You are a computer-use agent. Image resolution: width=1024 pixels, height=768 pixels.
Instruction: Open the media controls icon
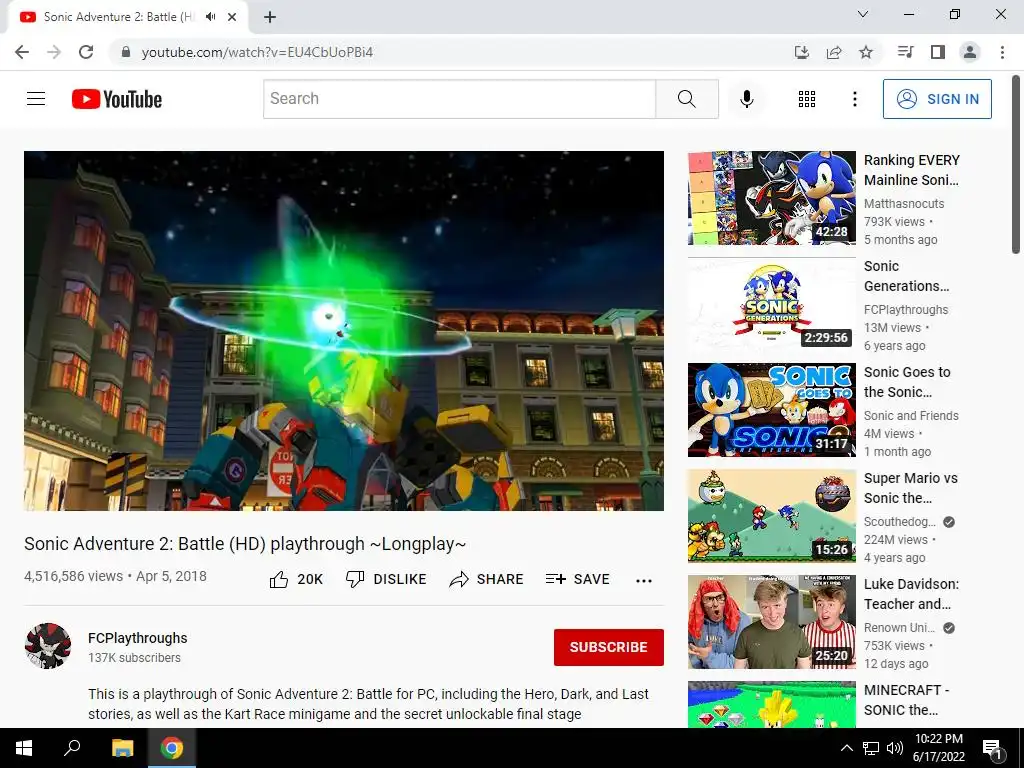click(x=905, y=52)
